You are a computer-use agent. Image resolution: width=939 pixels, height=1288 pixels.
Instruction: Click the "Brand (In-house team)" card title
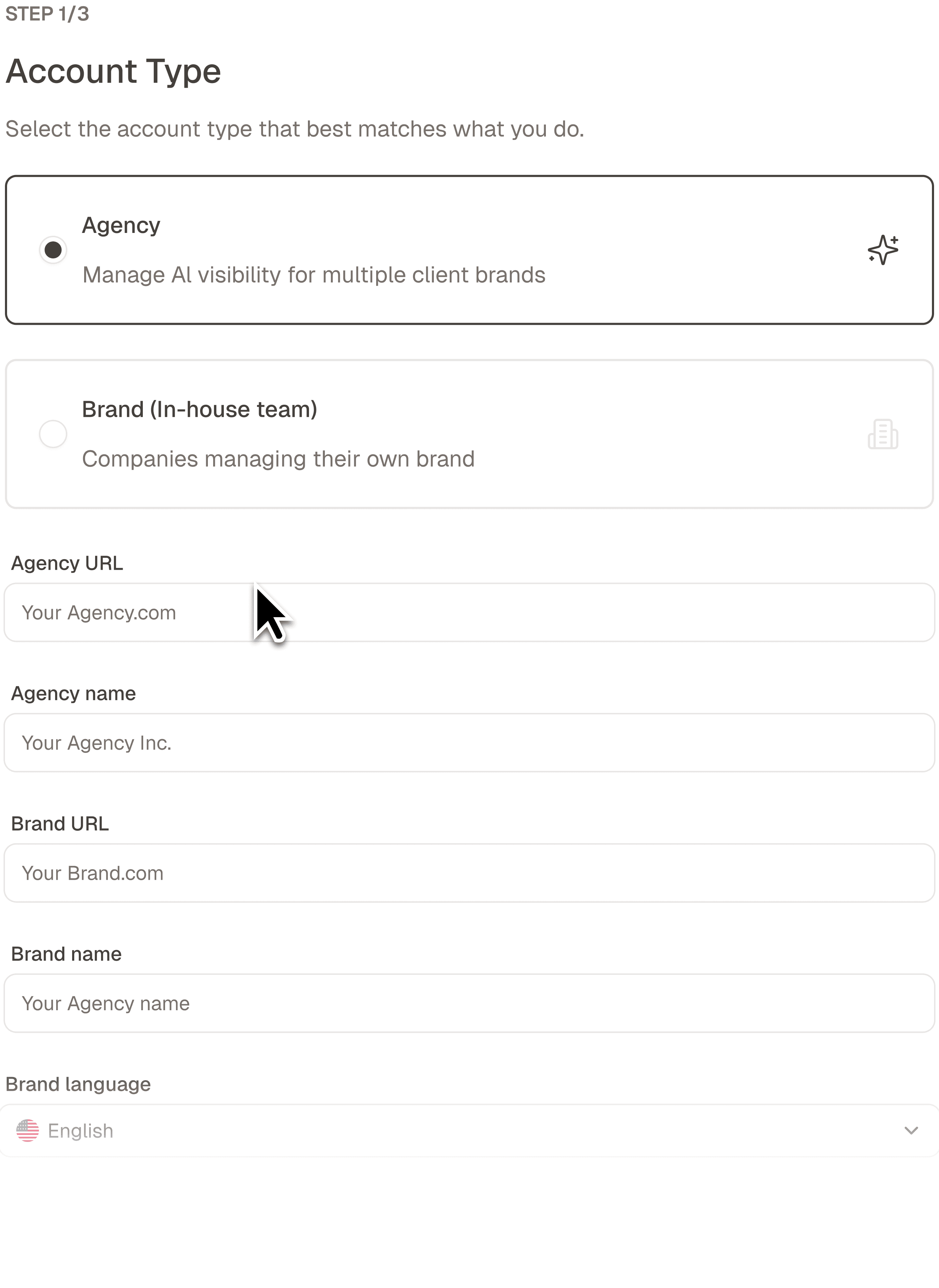199,410
